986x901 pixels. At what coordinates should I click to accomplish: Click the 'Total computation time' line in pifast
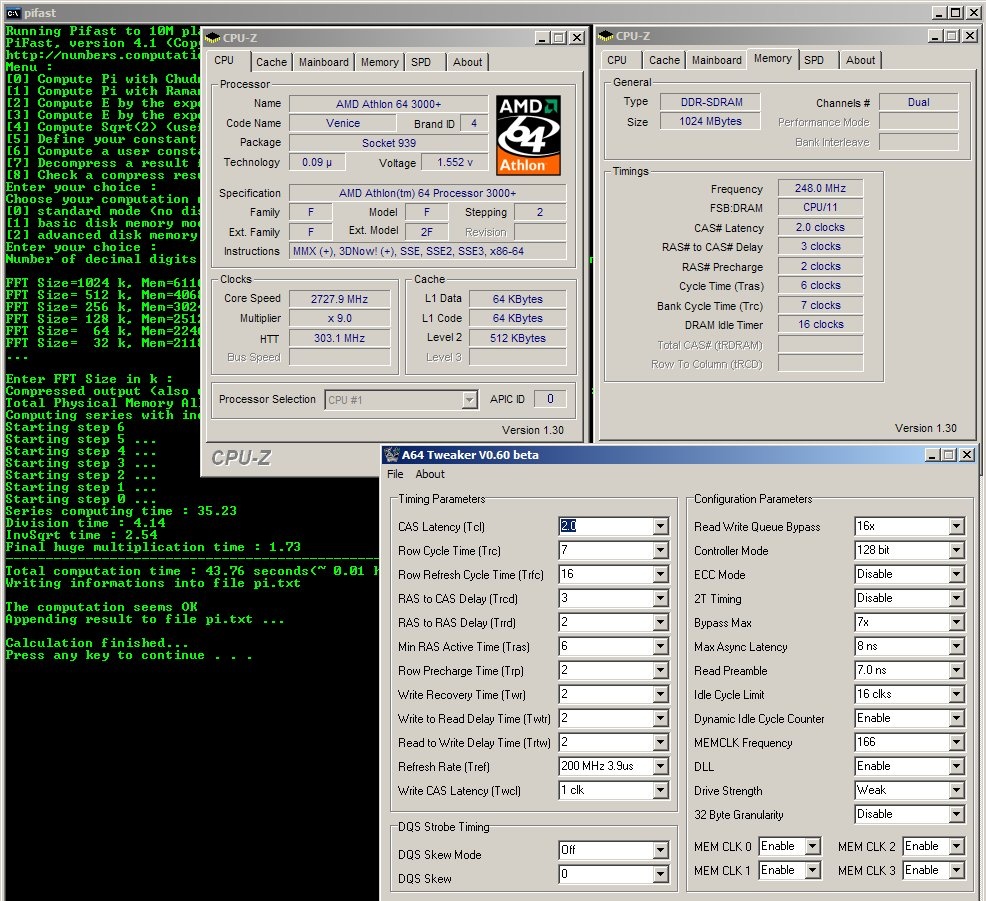coord(192,571)
